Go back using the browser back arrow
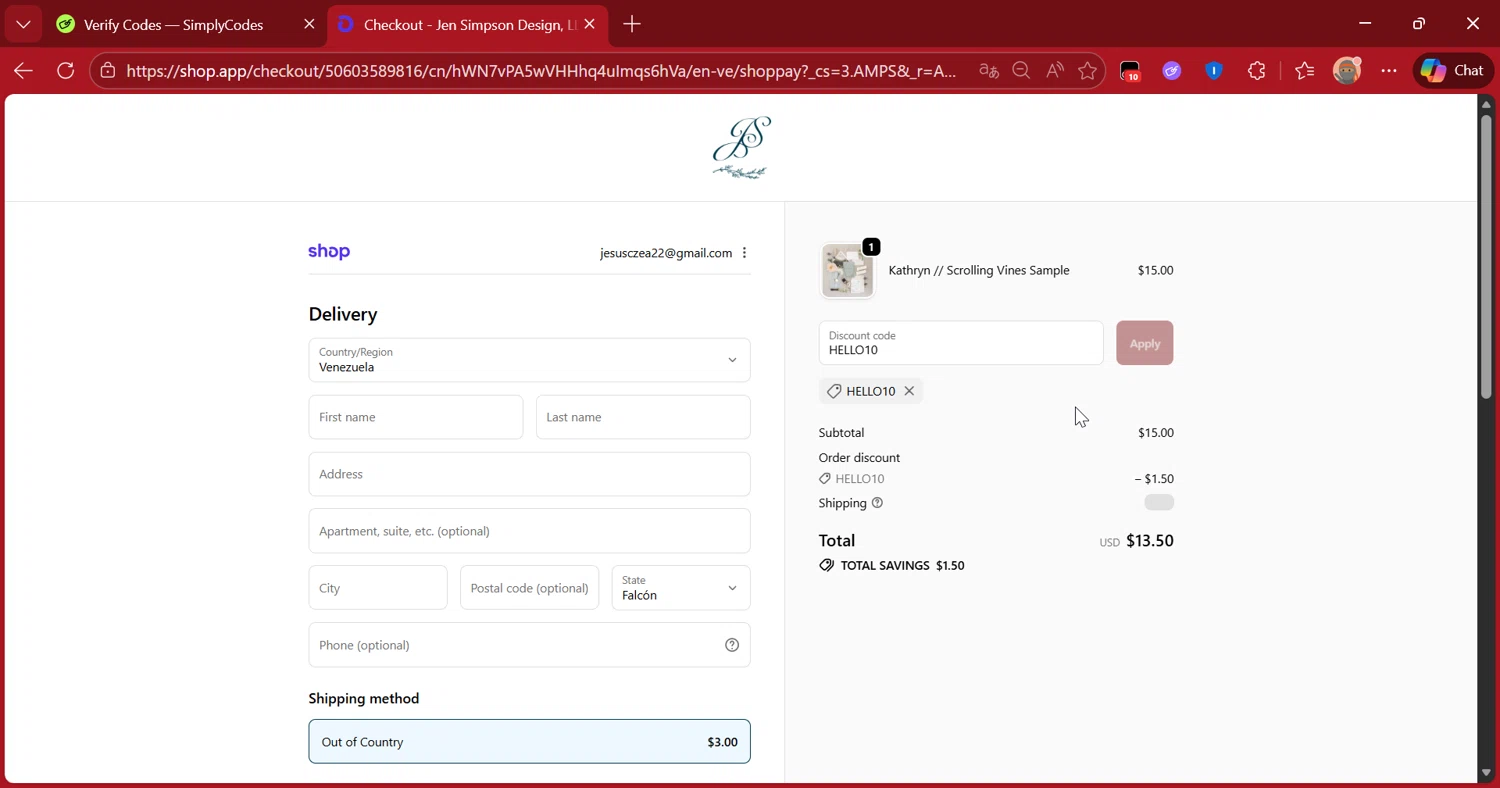Image resolution: width=1500 pixels, height=788 pixels. point(24,70)
